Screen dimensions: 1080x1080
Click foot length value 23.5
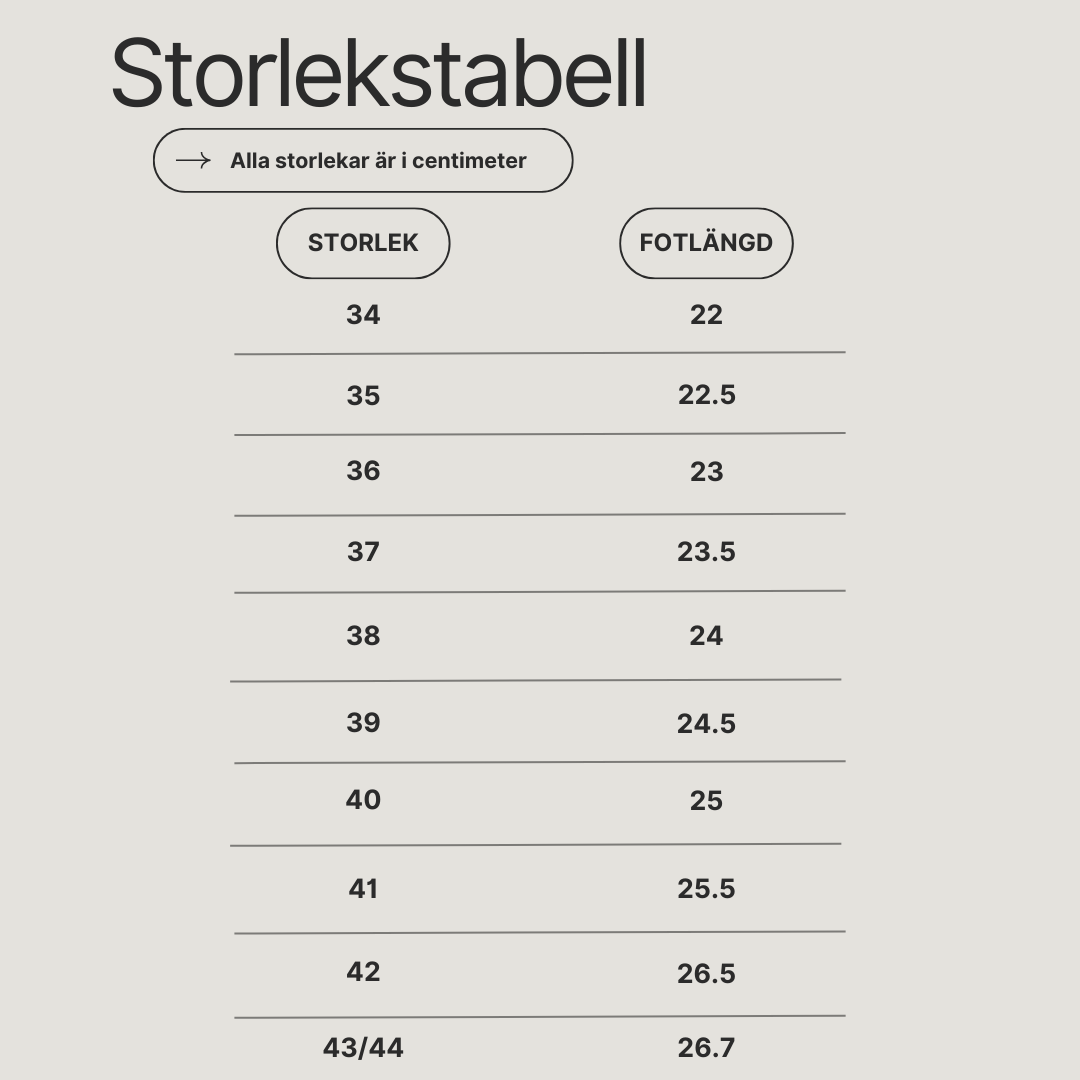click(x=706, y=552)
